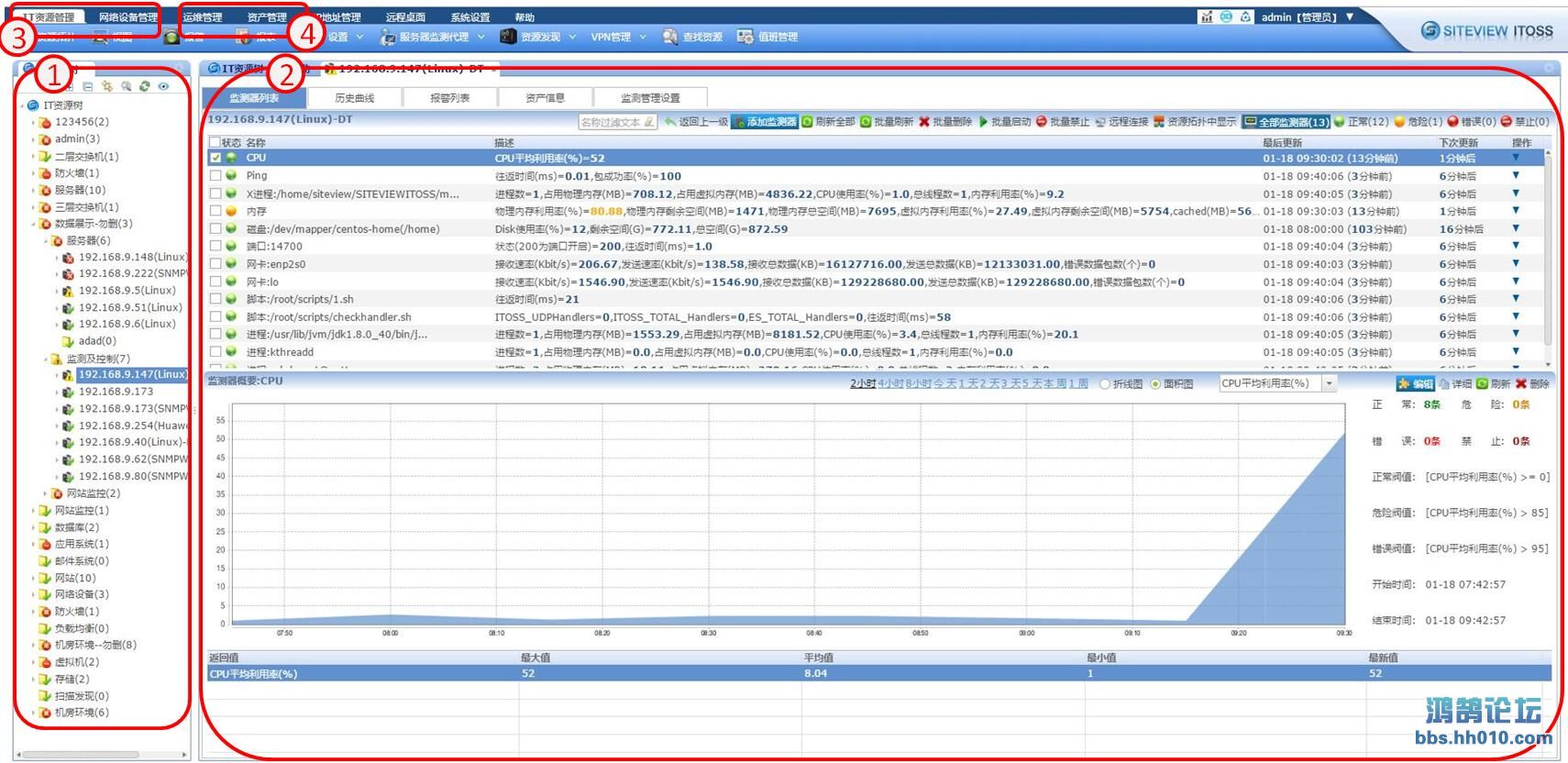Click the 名称过滤文本 filter input field

(x=617, y=122)
